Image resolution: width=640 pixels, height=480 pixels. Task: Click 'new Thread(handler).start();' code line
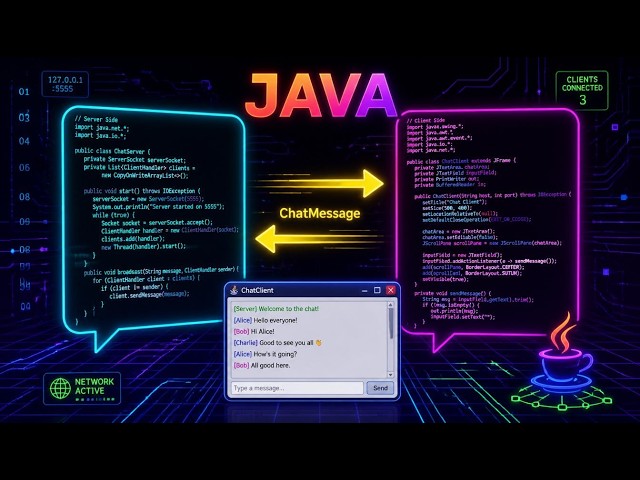[x=143, y=247]
